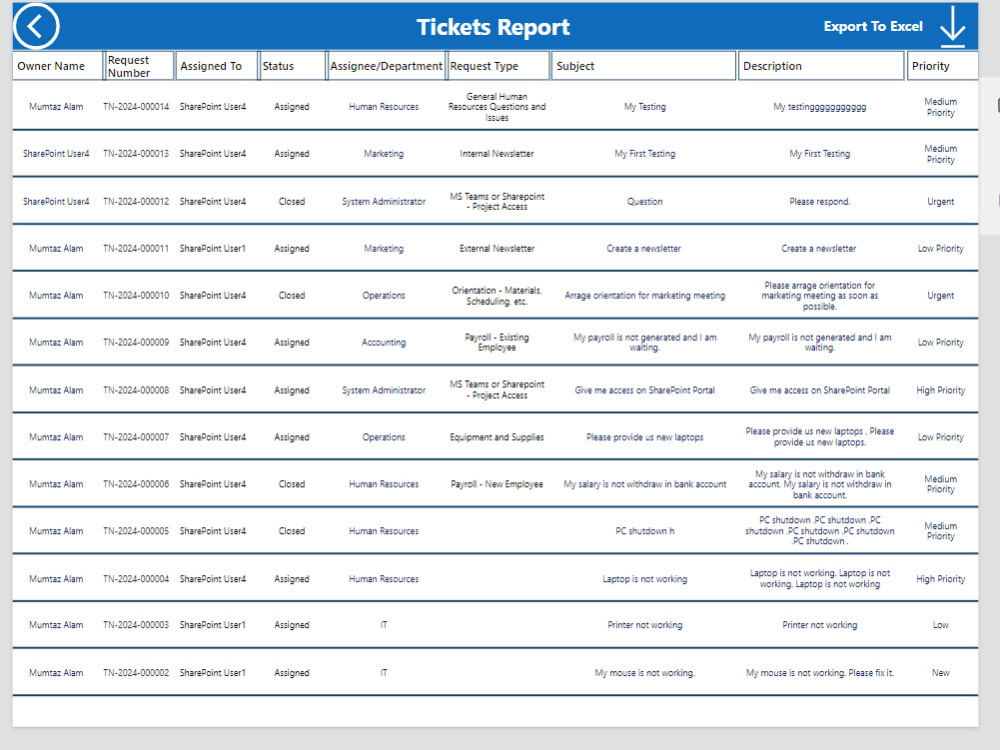Select request number TN-2024-000014

pos(136,107)
